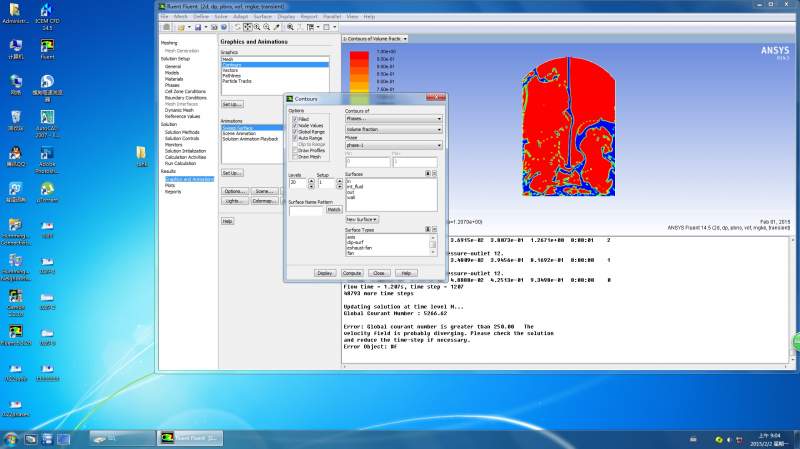This screenshot has height=449, width=800.
Task: Open the Volume fraction dropdown
Action: [x=393, y=129]
